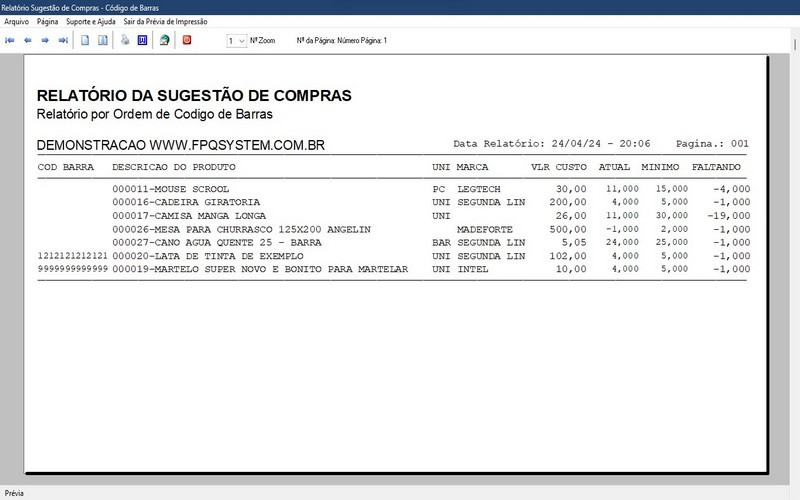Viewport: 800px width, 500px height.
Task: Open the Página menu
Action: click(x=47, y=21)
